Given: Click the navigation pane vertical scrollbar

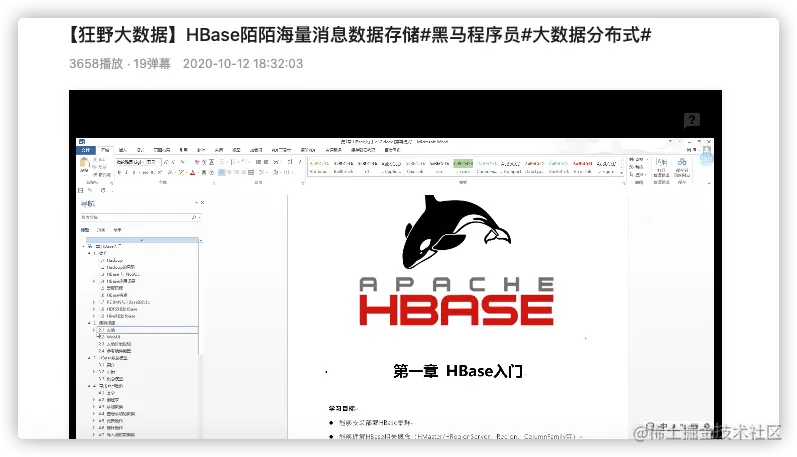Looking at the screenshot, I should [201, 296].
